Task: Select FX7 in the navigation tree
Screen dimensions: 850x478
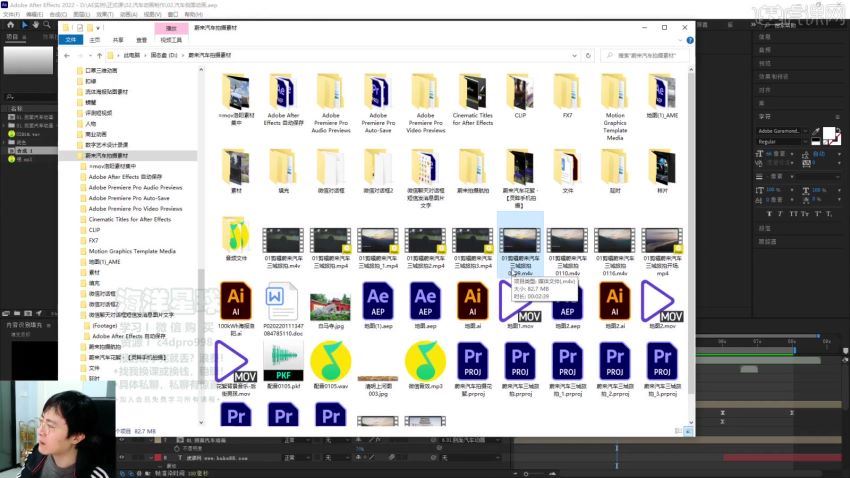Action: pyautogui.click(x=93, y=241)
